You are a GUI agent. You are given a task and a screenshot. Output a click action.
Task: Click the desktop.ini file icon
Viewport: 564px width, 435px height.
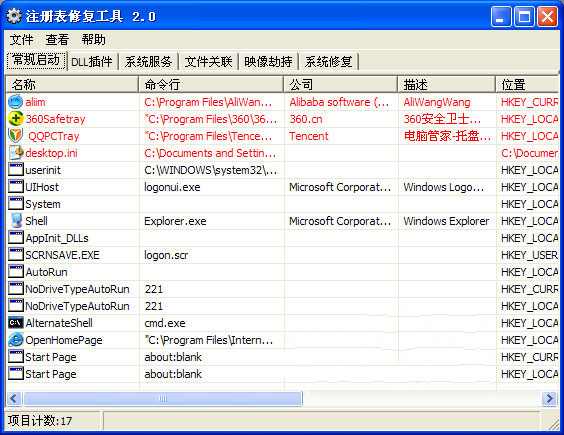point(15,153)
